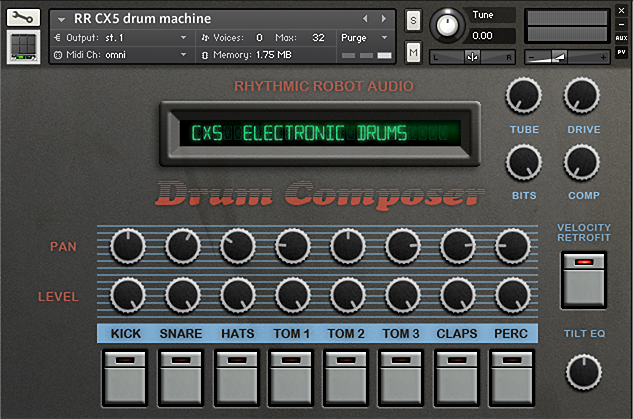
Task: Adjust the output volume slider
Action: (558, 57)
